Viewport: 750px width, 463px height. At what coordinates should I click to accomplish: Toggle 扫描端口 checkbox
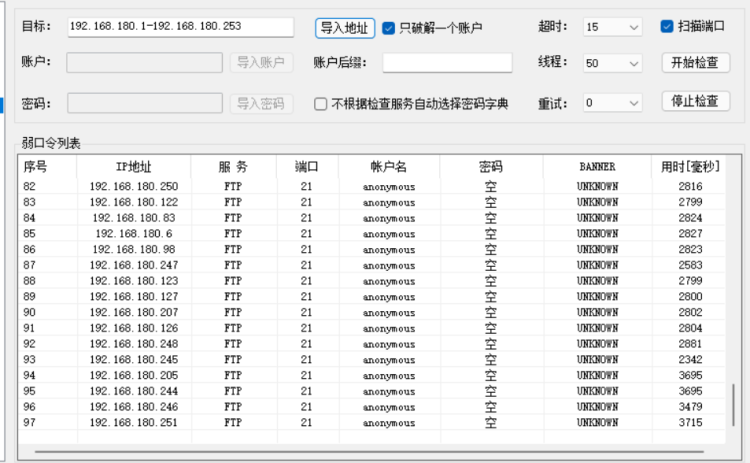pyautogui.click(x=667, y=26)
